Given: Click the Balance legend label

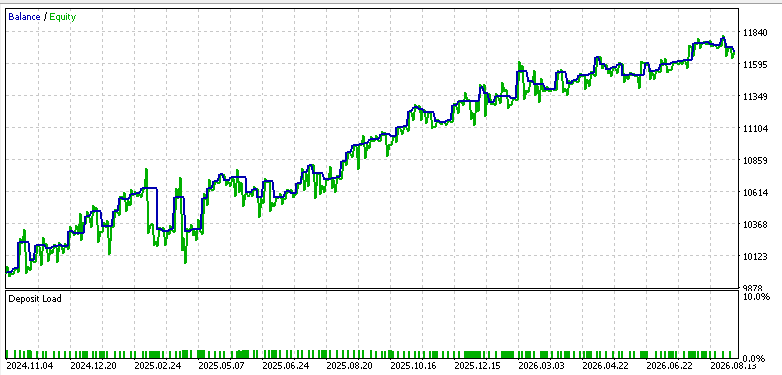Looking at the screenshot, I should (24, 17).
